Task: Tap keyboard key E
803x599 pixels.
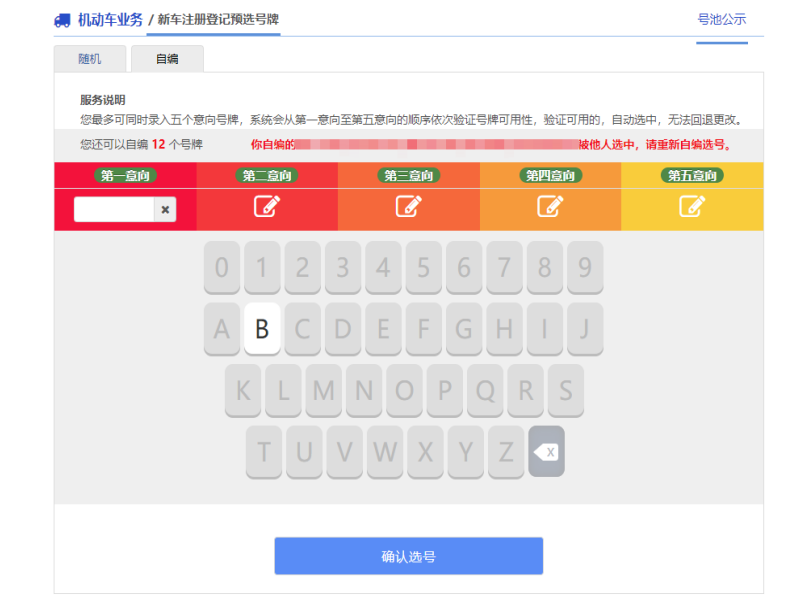Action: (x=384, y=329)
